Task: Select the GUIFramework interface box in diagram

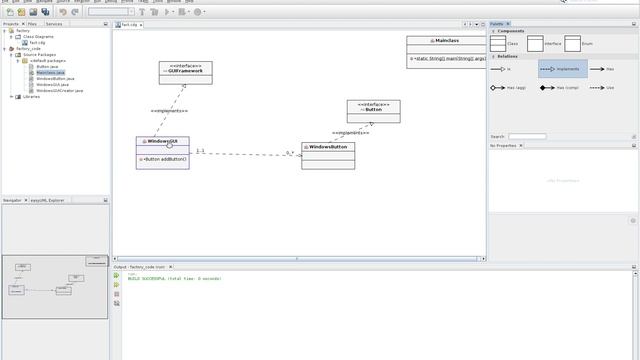Action: click(186, 73)
